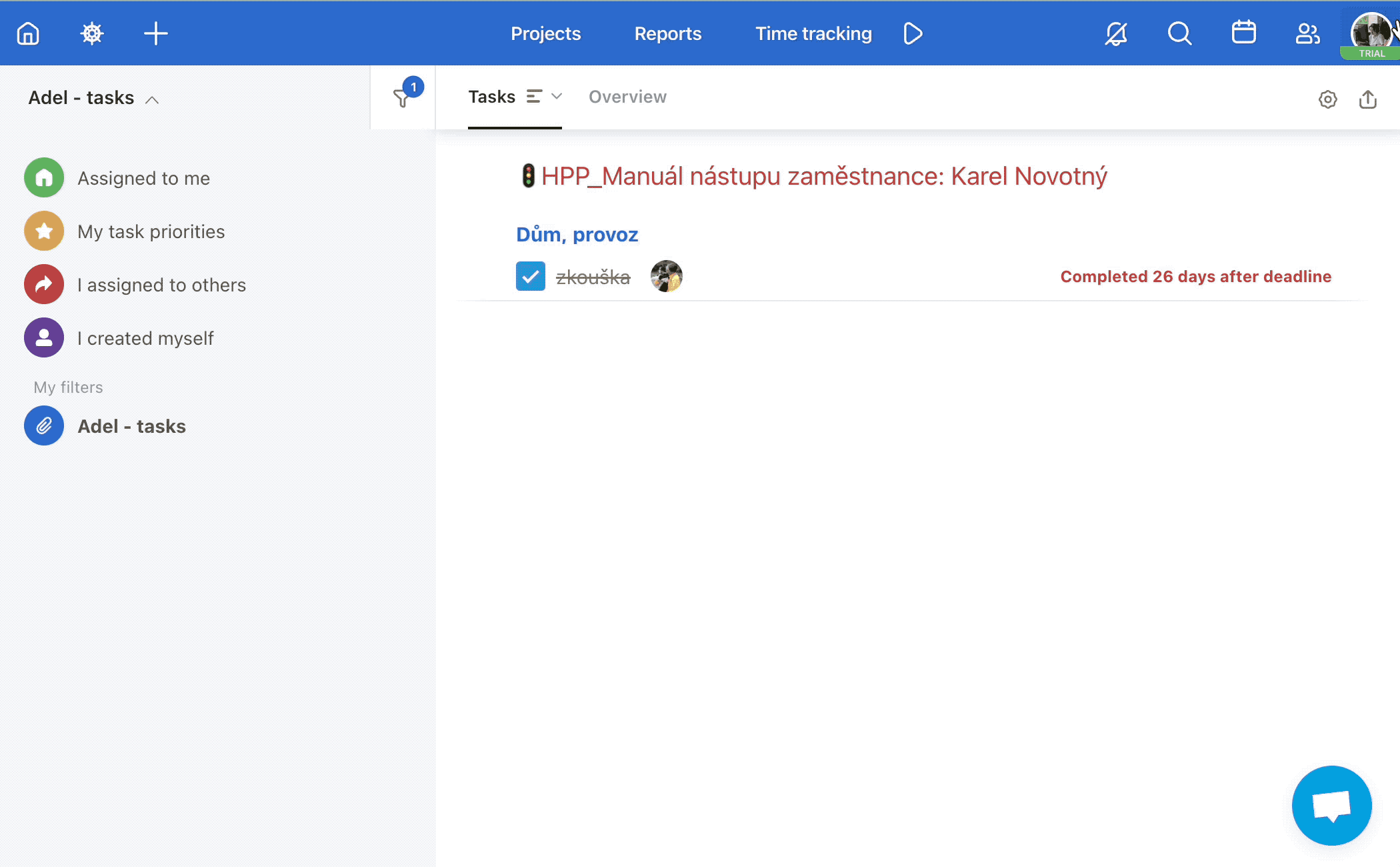Image resolution: width=1400 pixels, height=867 pixels.
Task: Expand the Tasks filter dropdown
Action: tap(556, 96)
